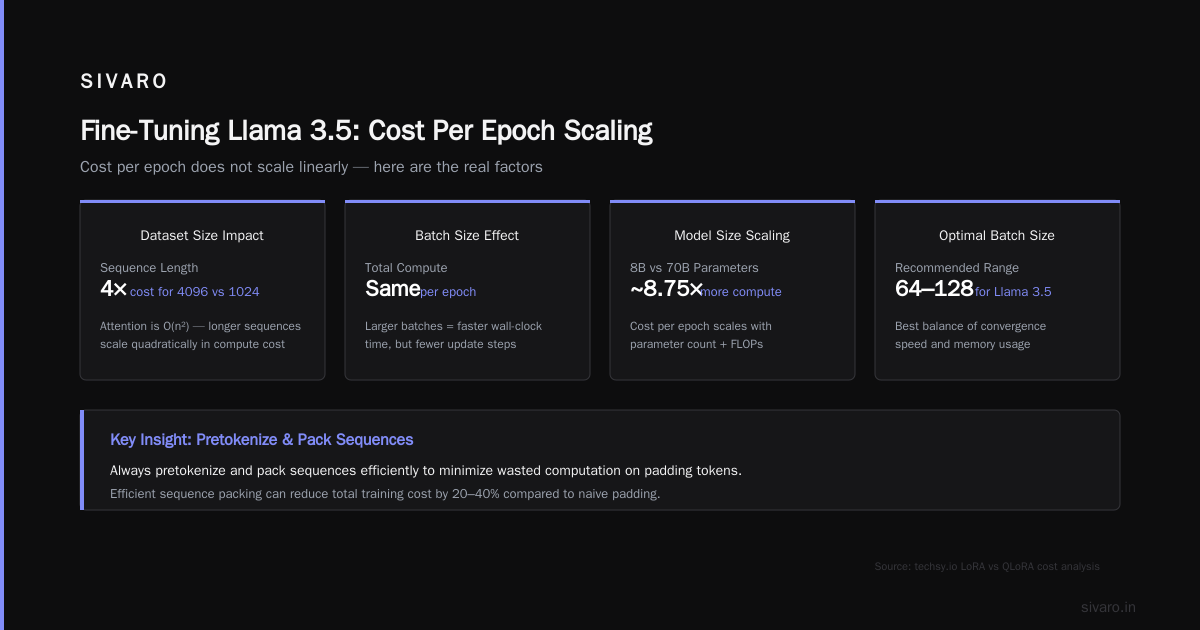The image size is (1200, 630).
Task: Click 'Key Insight: Pretokenize & Pack Sequences' heading
Action: point(262,440)
